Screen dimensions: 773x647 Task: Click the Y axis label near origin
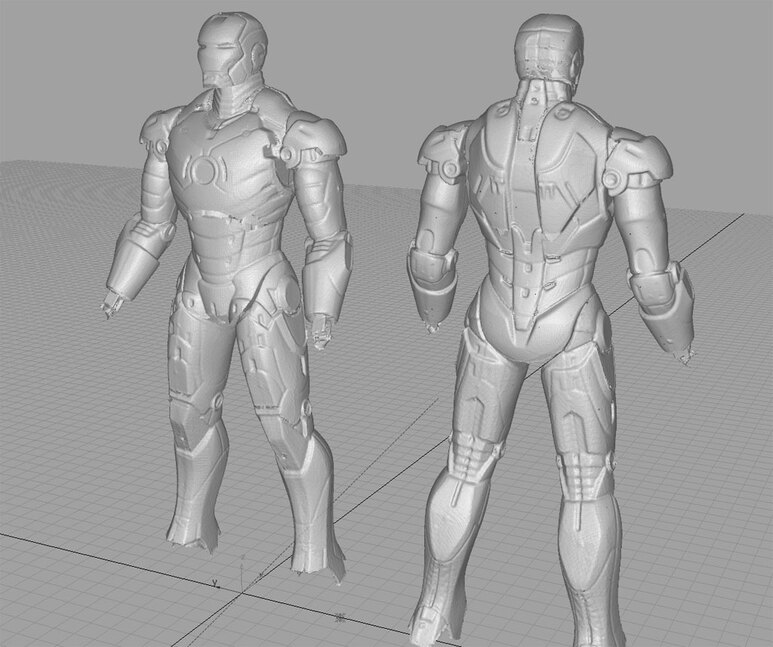click(215, 583)
